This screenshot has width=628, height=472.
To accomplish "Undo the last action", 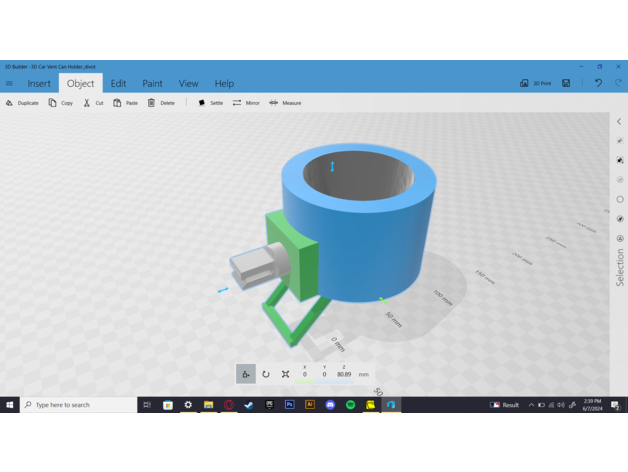I will pos(598,84).
